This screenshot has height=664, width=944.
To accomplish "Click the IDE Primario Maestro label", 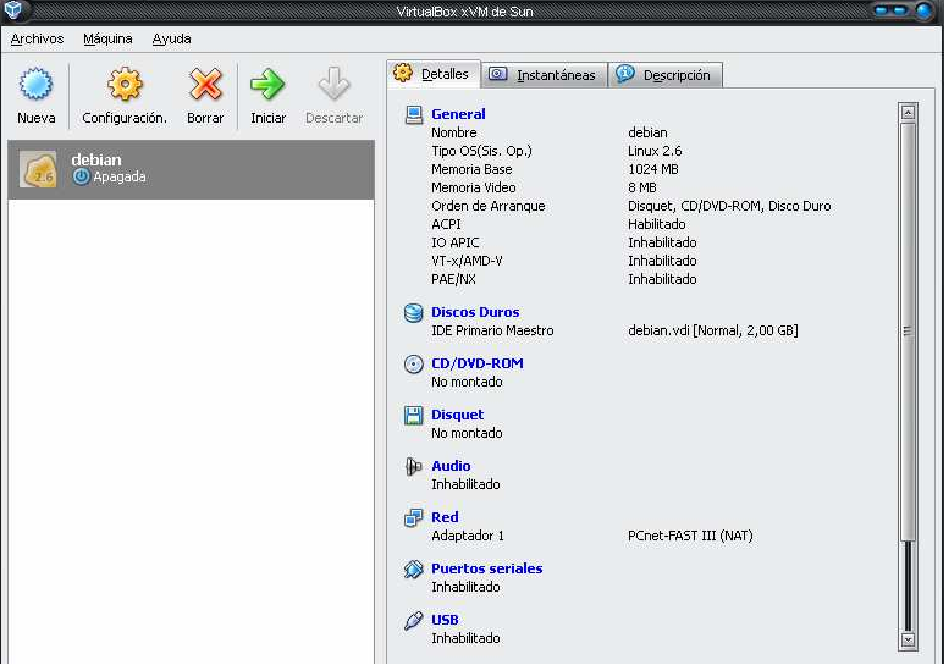I will [x=492, y=330].
